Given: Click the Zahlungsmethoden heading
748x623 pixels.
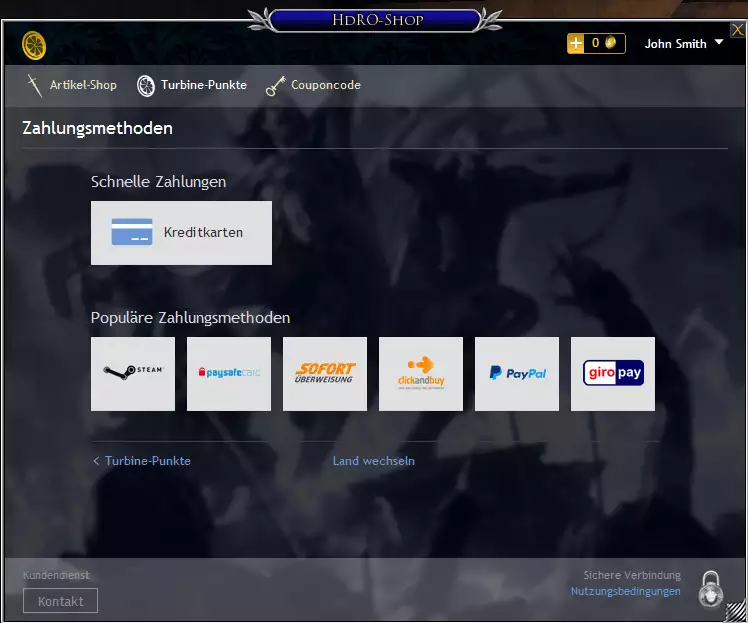Looking at the screenshot, I should pyautogui.click(x=97, y=128).
